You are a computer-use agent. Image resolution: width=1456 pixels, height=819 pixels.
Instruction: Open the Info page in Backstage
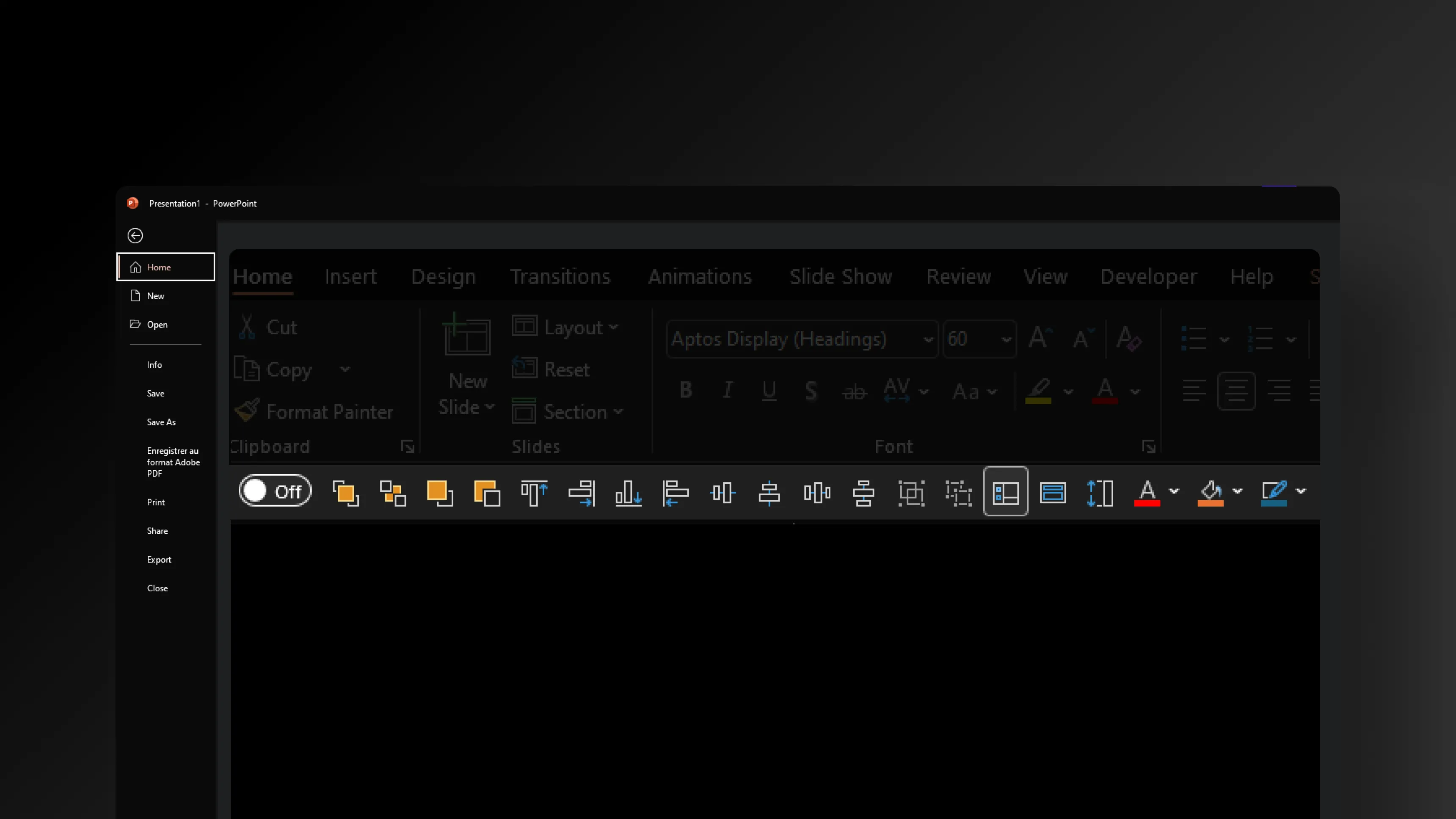[154, 364]
